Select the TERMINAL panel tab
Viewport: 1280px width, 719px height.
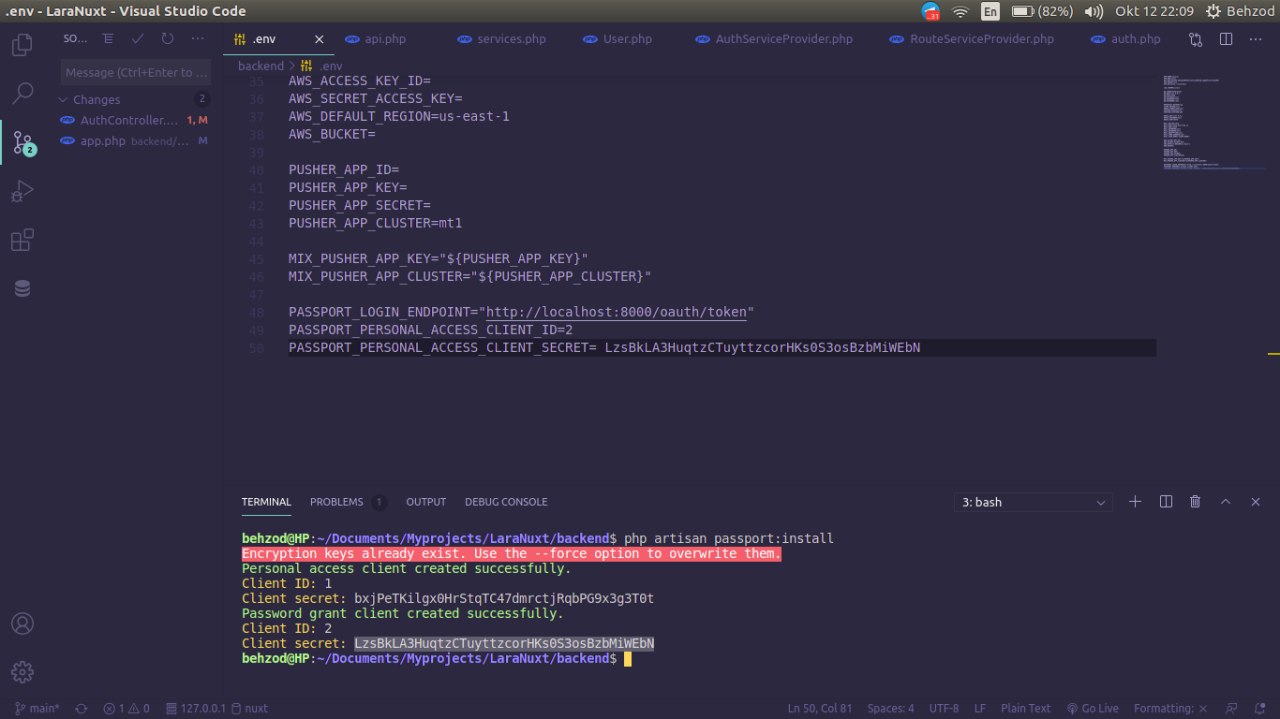(x=266, y=502)
